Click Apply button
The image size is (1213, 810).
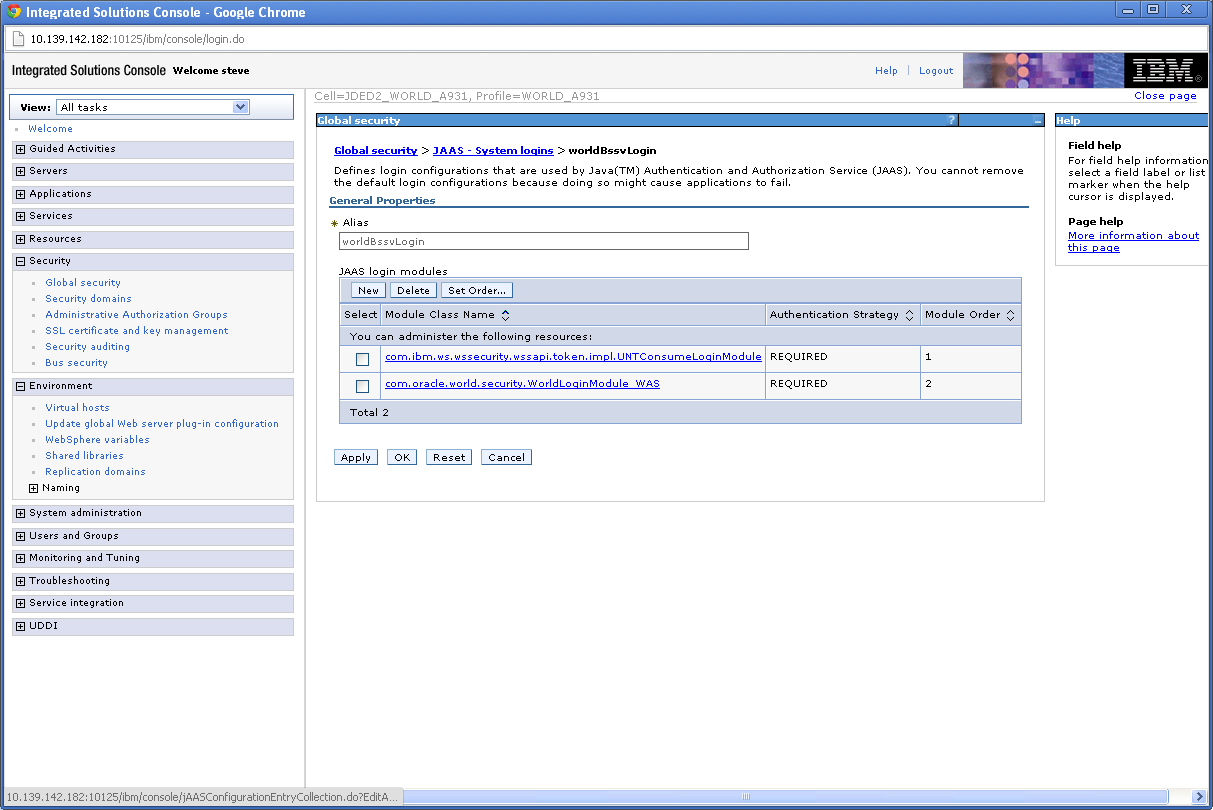[x=356, y=458]
